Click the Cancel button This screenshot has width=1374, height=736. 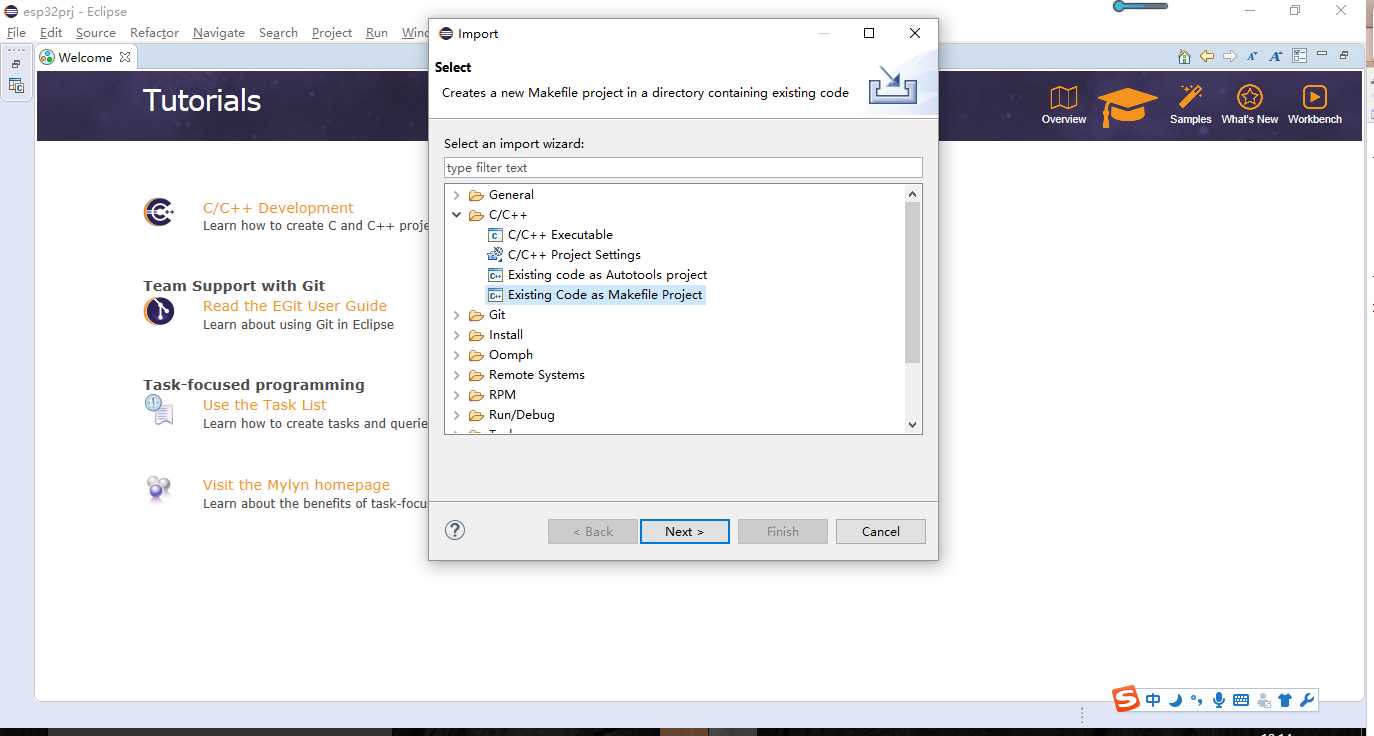coord(880,531)
